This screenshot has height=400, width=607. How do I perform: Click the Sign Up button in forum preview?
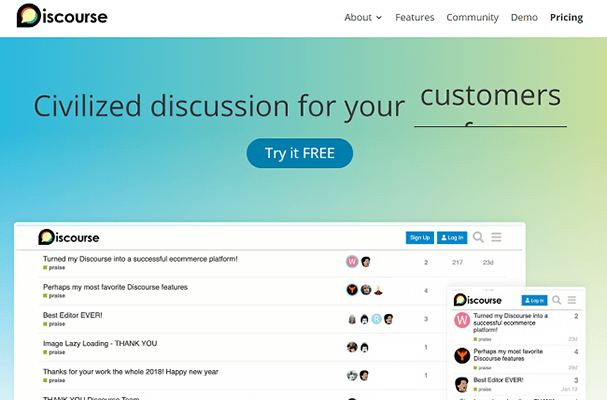(419, 237)
